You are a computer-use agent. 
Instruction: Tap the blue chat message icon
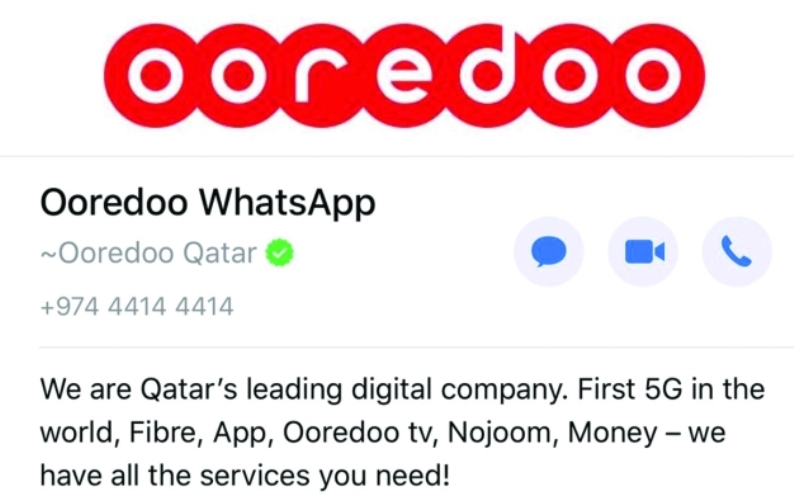click(x=548, y=251)
